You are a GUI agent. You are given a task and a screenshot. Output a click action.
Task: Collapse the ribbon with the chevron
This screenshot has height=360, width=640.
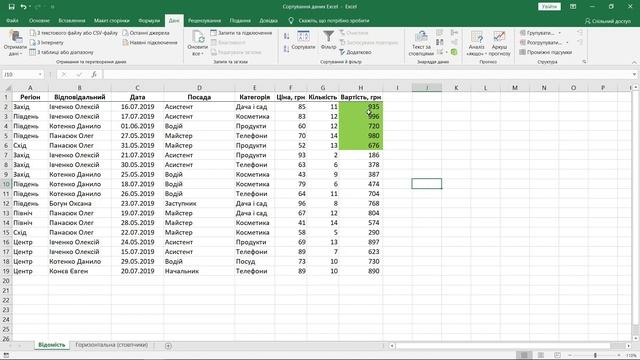click(x=634, y=62)
